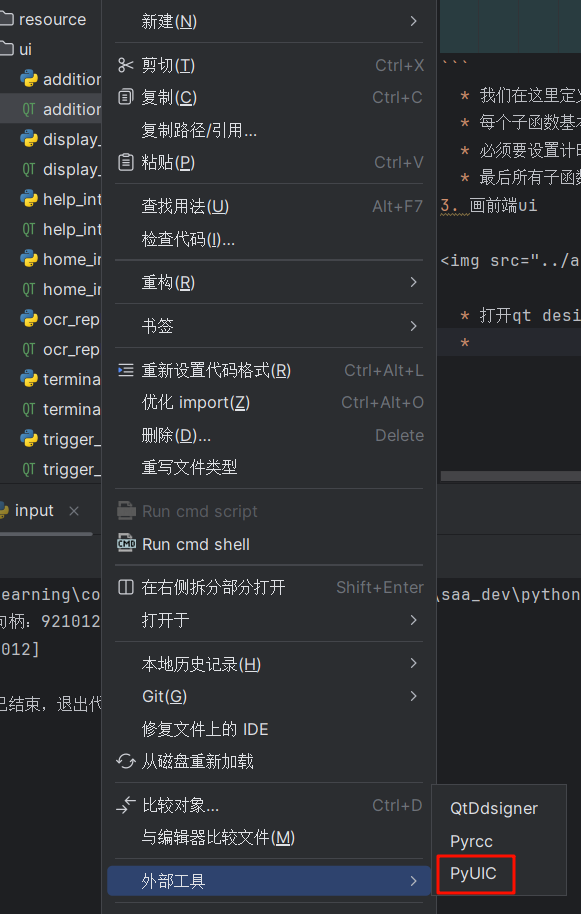
Task: Expand the 重构(R) submenu arrow
Action: pos(413,282)
